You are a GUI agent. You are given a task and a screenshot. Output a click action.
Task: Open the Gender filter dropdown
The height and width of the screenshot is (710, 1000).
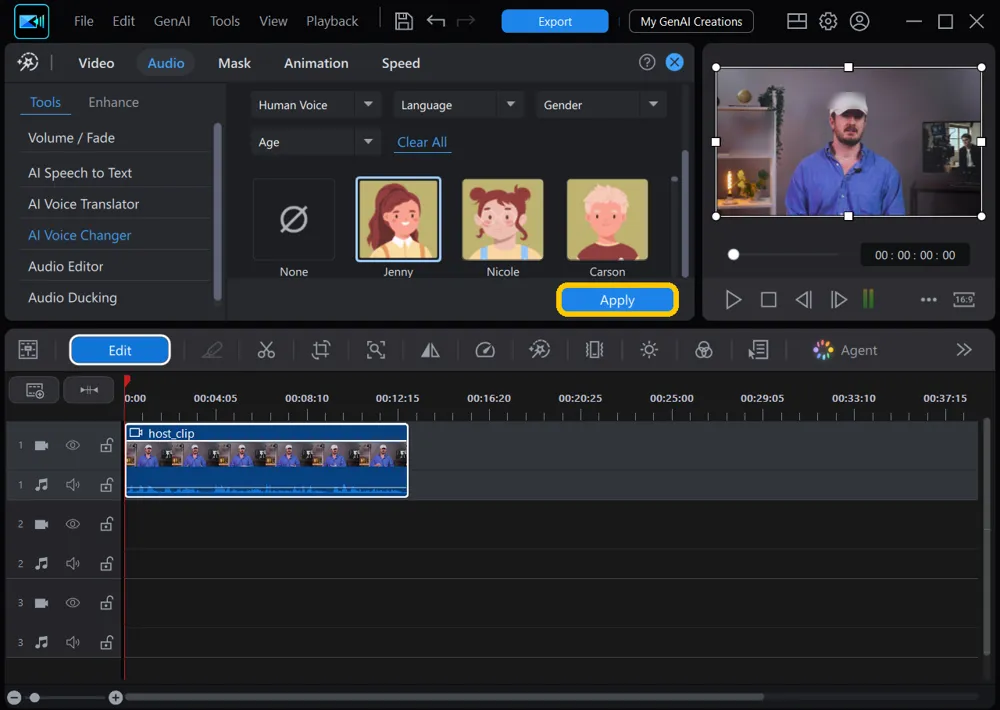[x=601, y=105]
